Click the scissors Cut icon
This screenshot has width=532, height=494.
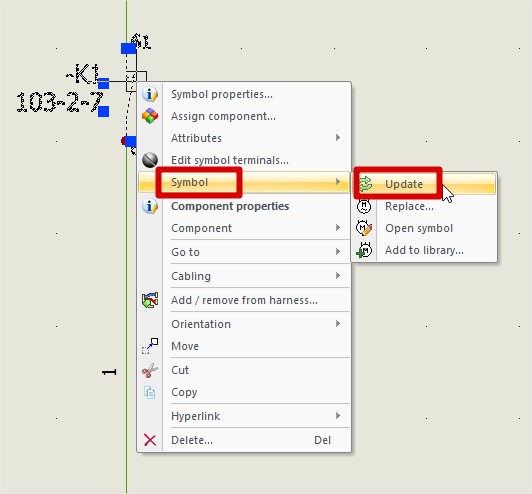(150, 370)
